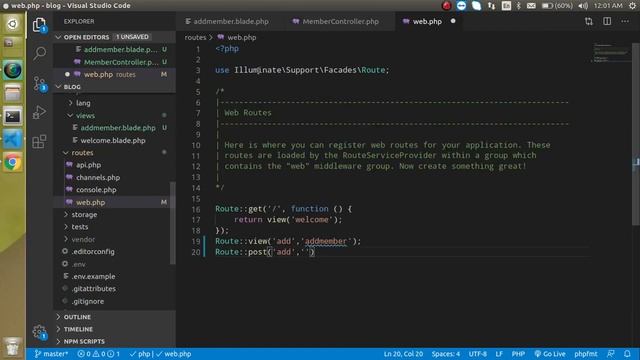640x360 pixels.
Task: Click the explorer file tree scrollbar
Action: point(173,223)
